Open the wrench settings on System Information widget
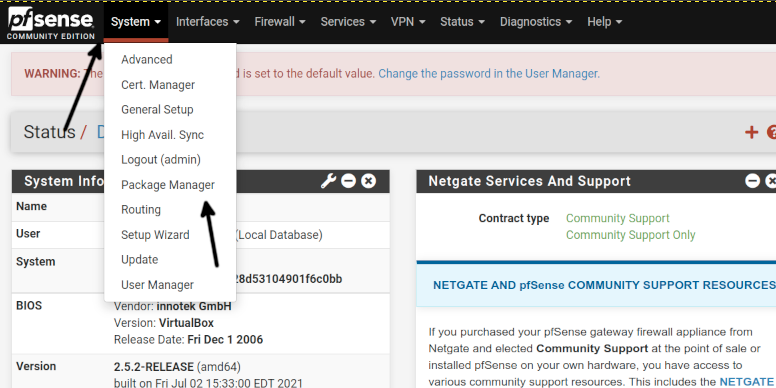Viewport: 776px width, 388px height. click(x=328, y=181)
